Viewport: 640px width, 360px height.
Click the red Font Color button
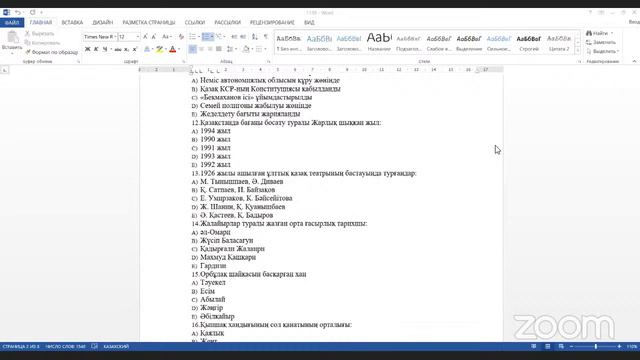tap(173, 49)
